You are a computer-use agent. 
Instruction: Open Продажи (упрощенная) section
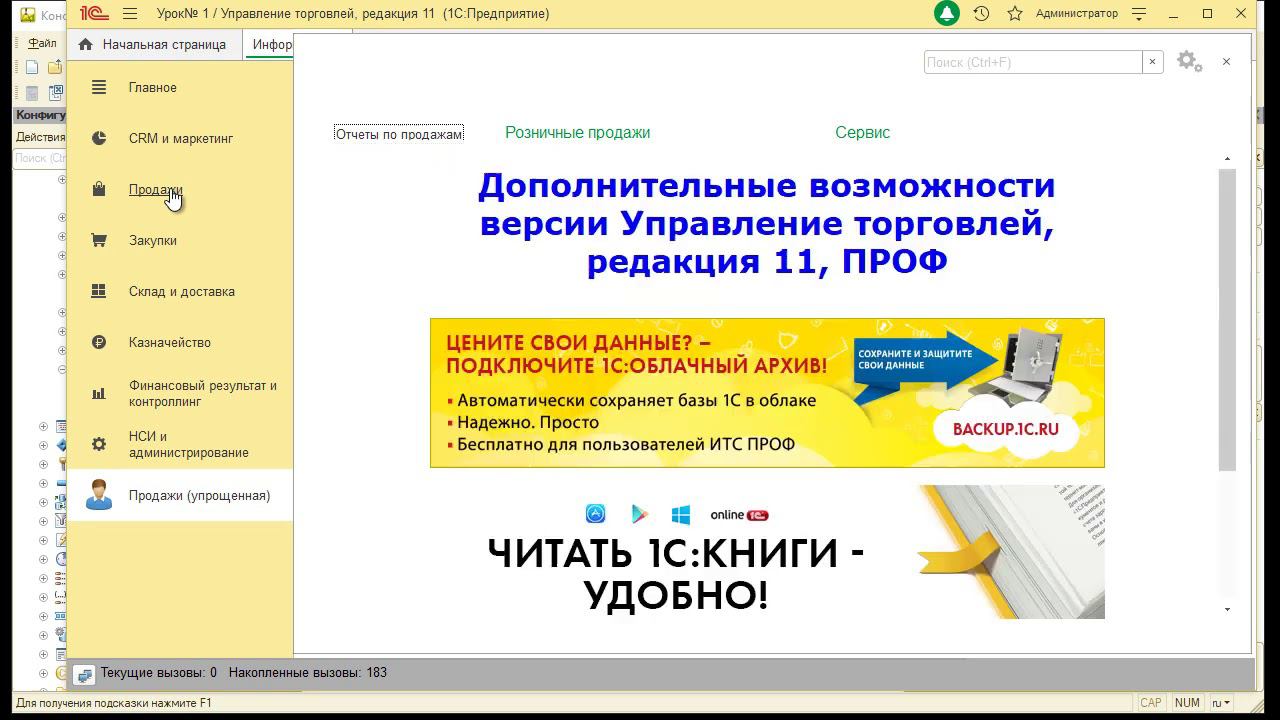pos(180,495)
